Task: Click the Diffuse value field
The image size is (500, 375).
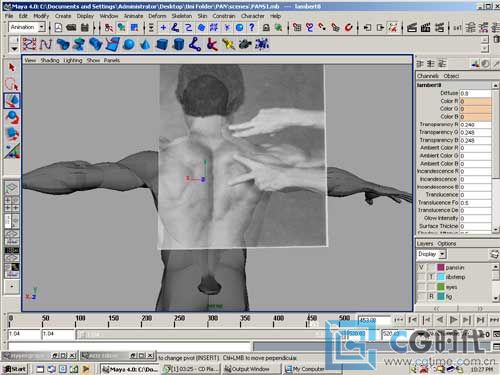Action: [475, 93]
